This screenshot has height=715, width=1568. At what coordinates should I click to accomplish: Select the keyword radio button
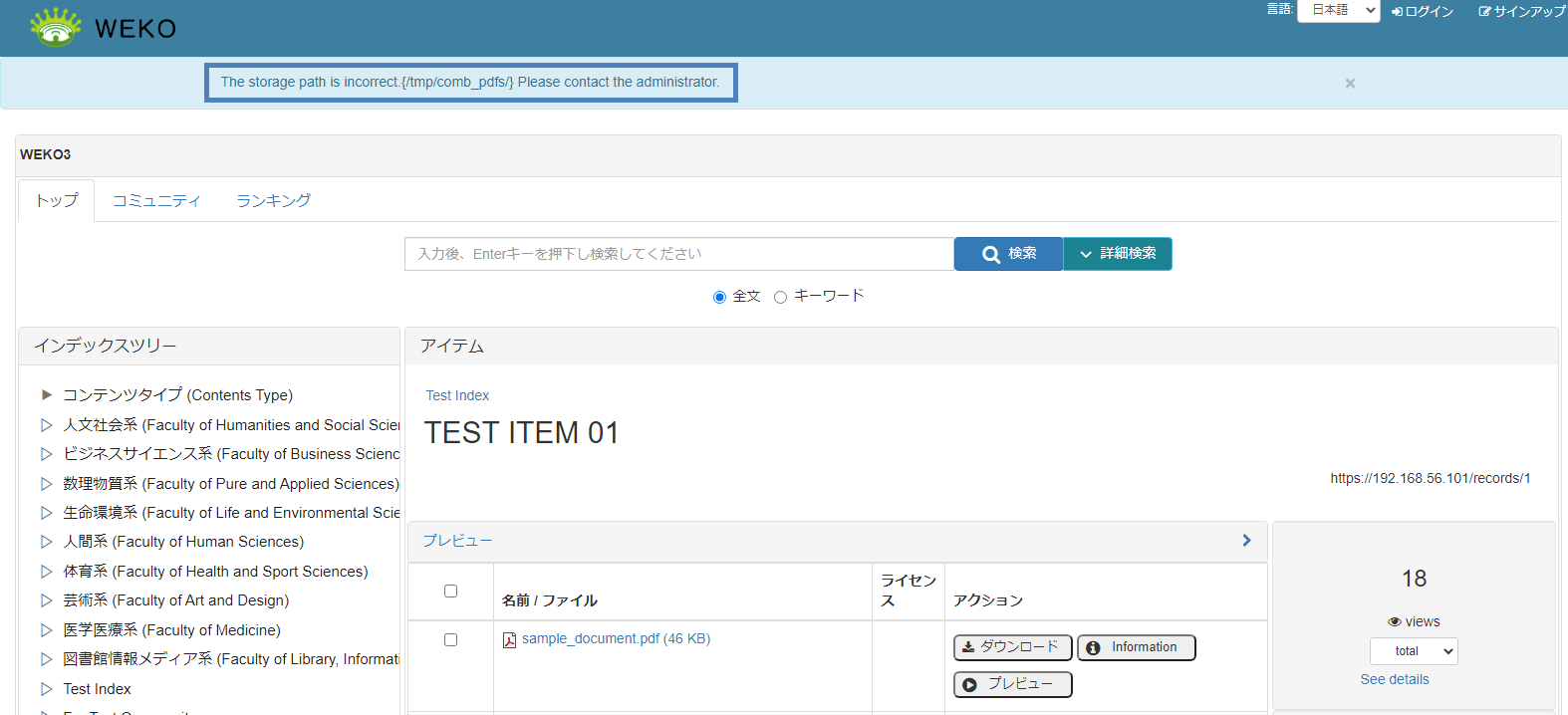pos(780,297)
